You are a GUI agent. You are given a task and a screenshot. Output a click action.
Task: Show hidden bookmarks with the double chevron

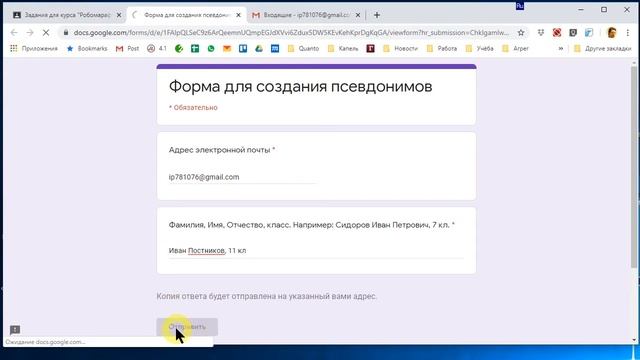coord(561,49)
